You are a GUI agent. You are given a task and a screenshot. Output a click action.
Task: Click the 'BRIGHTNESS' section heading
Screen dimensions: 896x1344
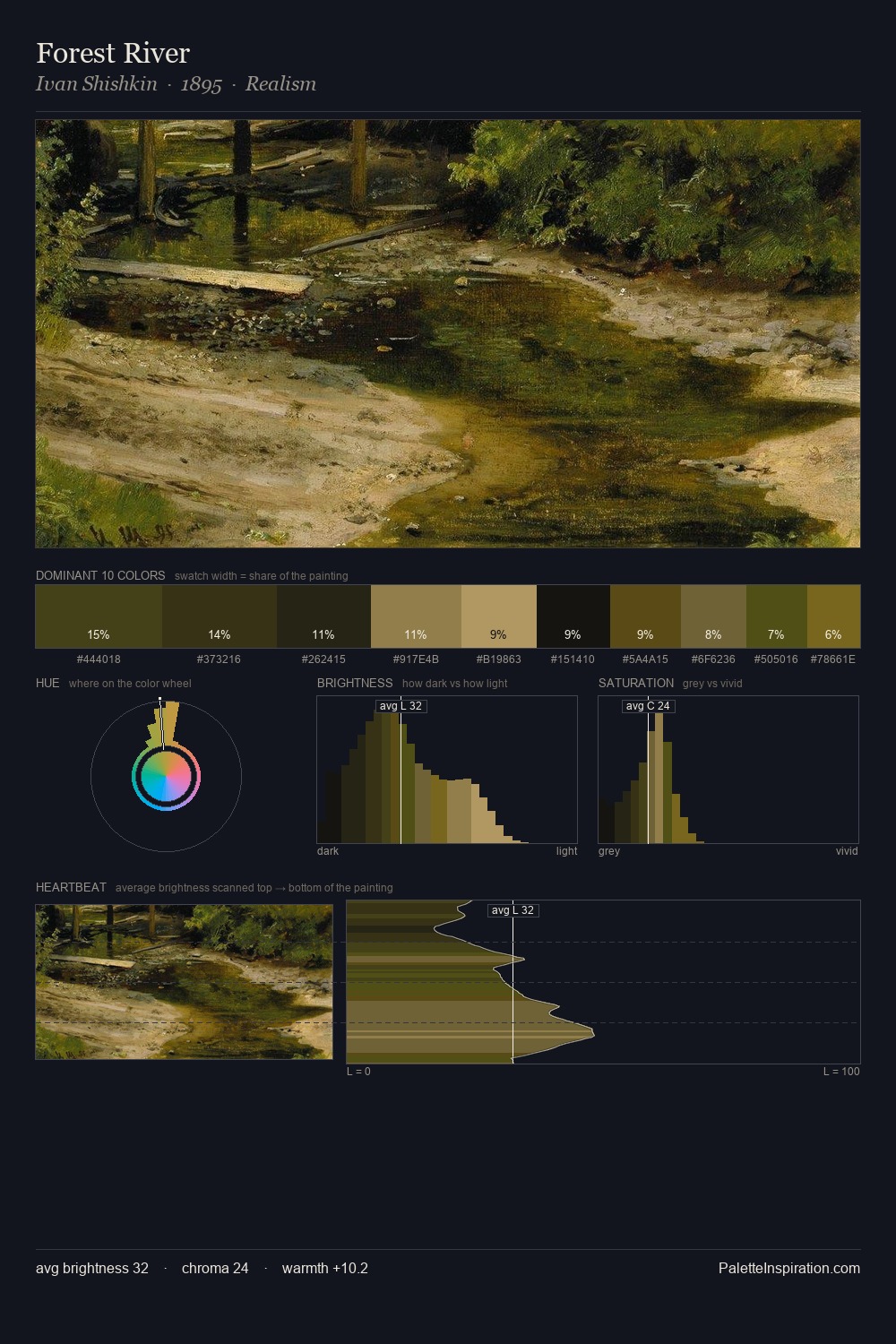pyautogui.click(x=355, y=683)
